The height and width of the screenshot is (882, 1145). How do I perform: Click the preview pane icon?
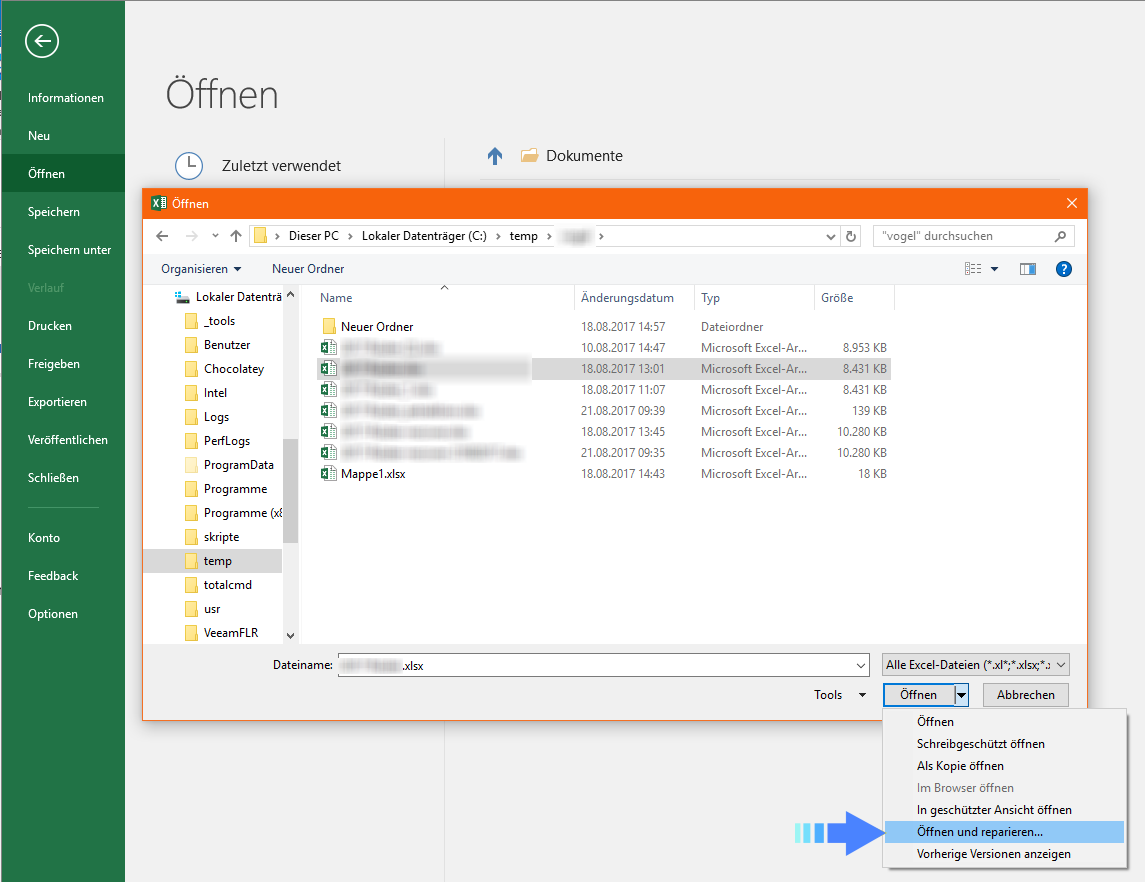tap(1027, 268)
